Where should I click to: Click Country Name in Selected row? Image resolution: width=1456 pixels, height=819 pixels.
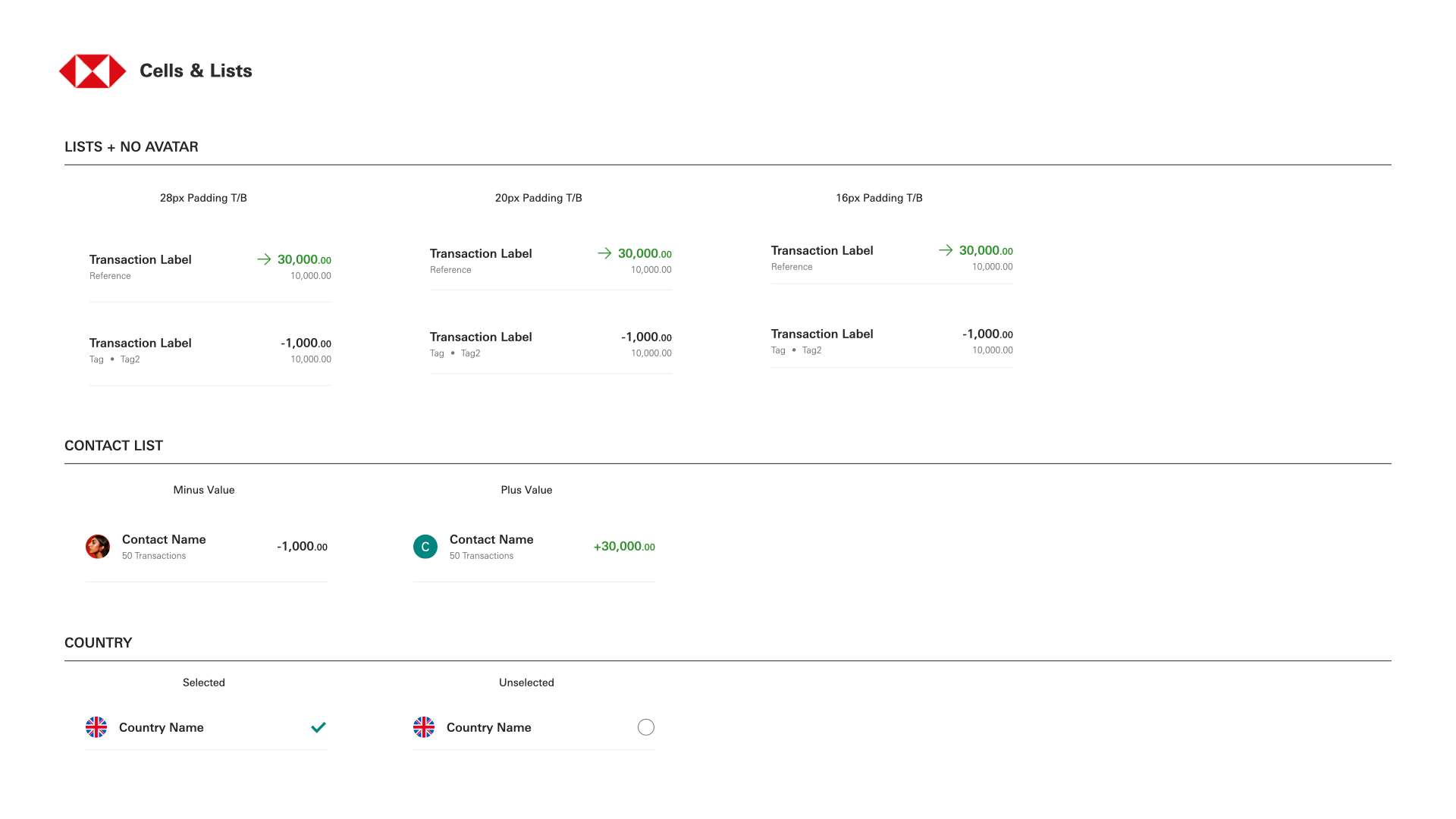tap(162, 727)
